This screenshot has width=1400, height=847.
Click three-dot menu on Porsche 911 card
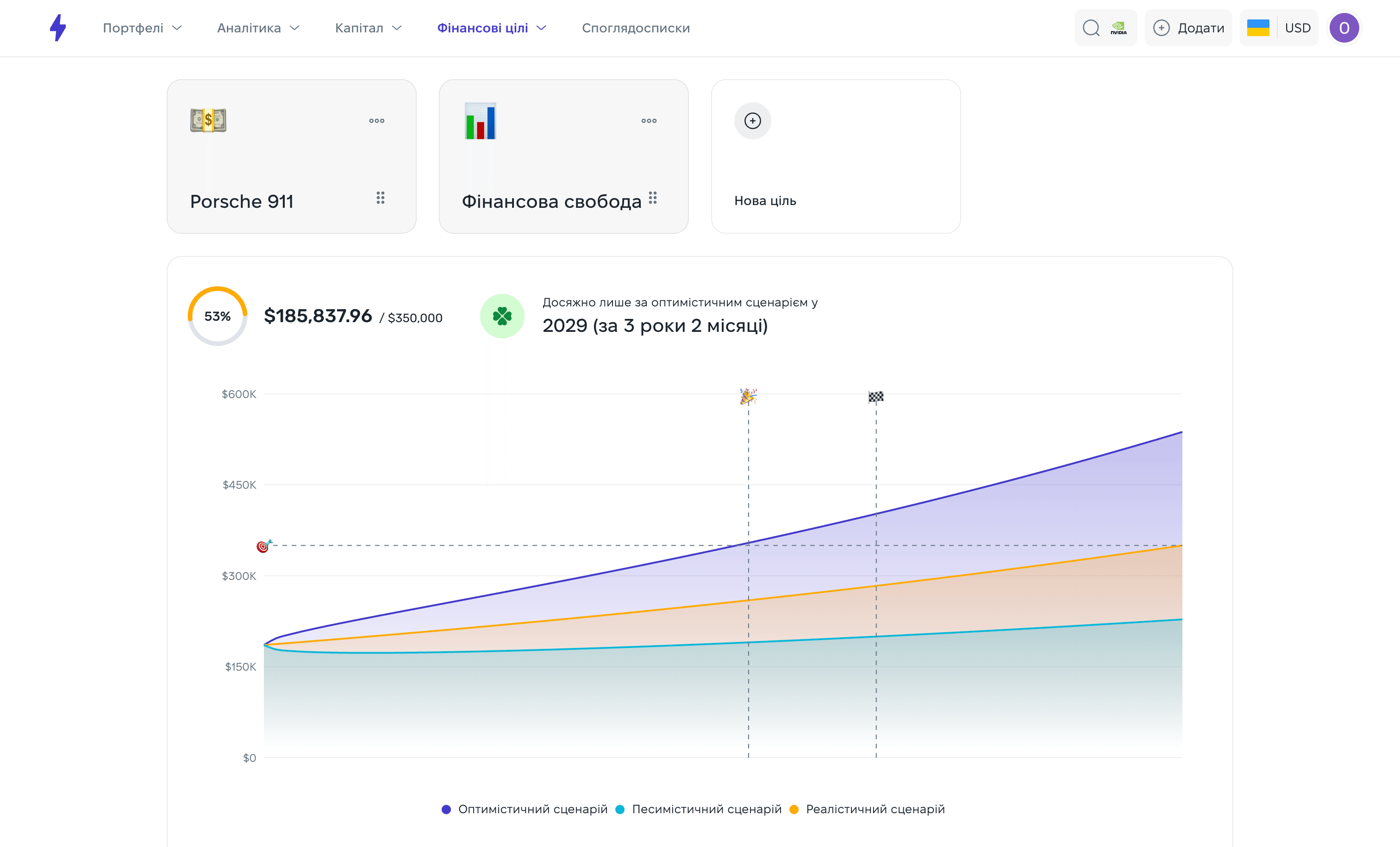click(377, 120)
